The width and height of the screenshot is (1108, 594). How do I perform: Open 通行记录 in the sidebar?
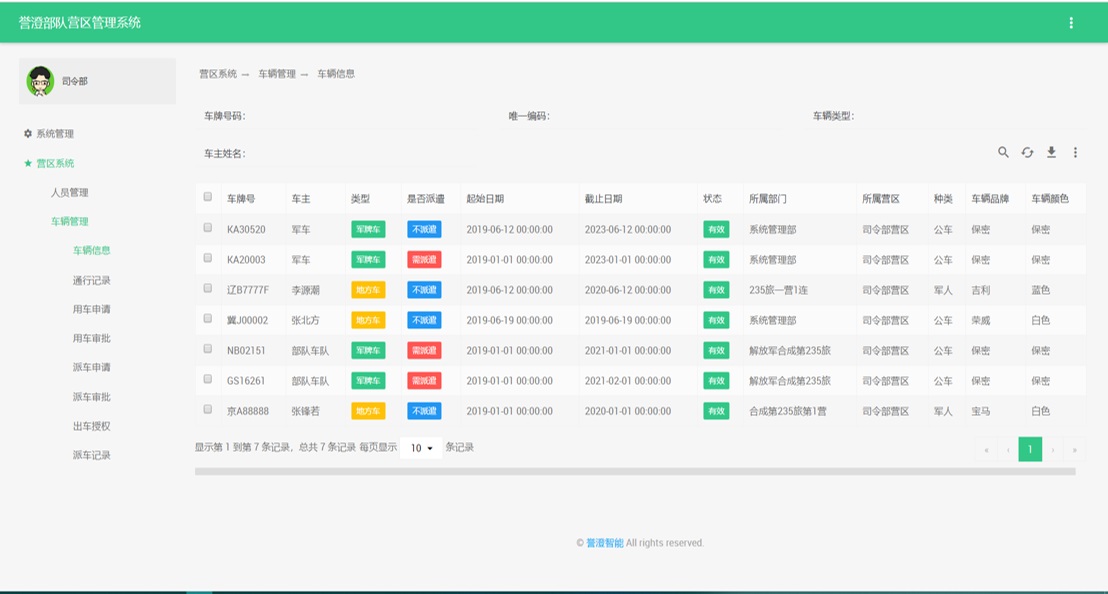(91, 280)
